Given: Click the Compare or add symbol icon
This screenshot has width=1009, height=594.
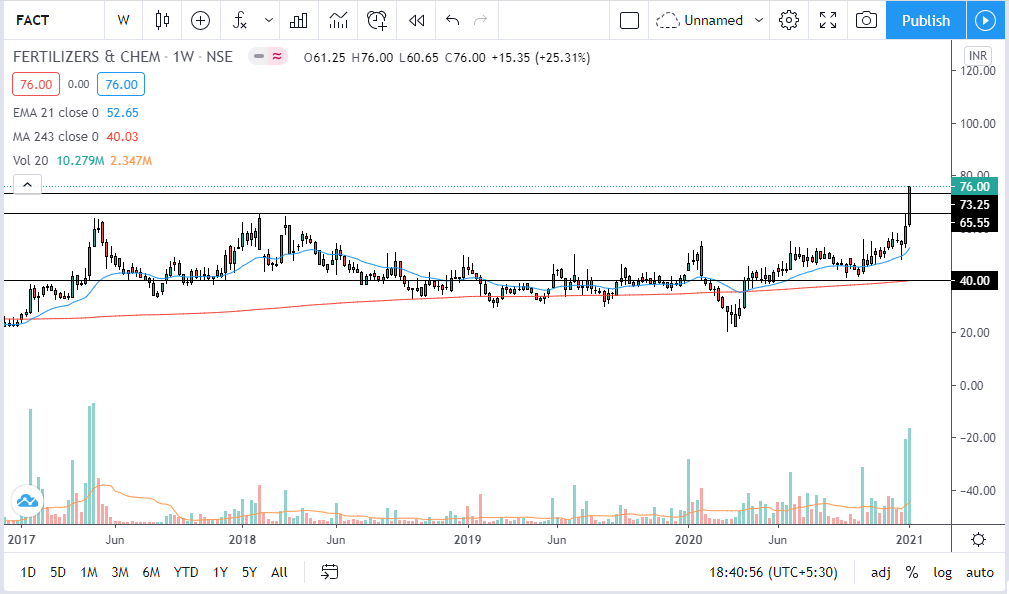Looking at the screenshot, I should [200, 21].
